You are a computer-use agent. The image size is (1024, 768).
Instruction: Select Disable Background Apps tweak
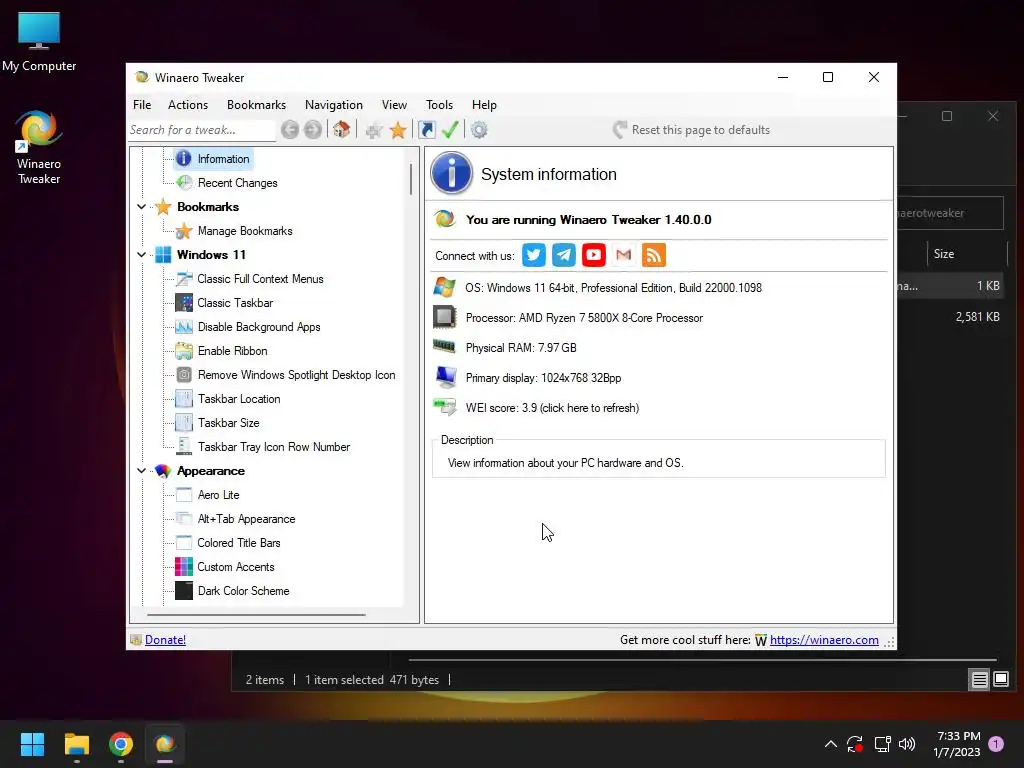coord(259,327)
